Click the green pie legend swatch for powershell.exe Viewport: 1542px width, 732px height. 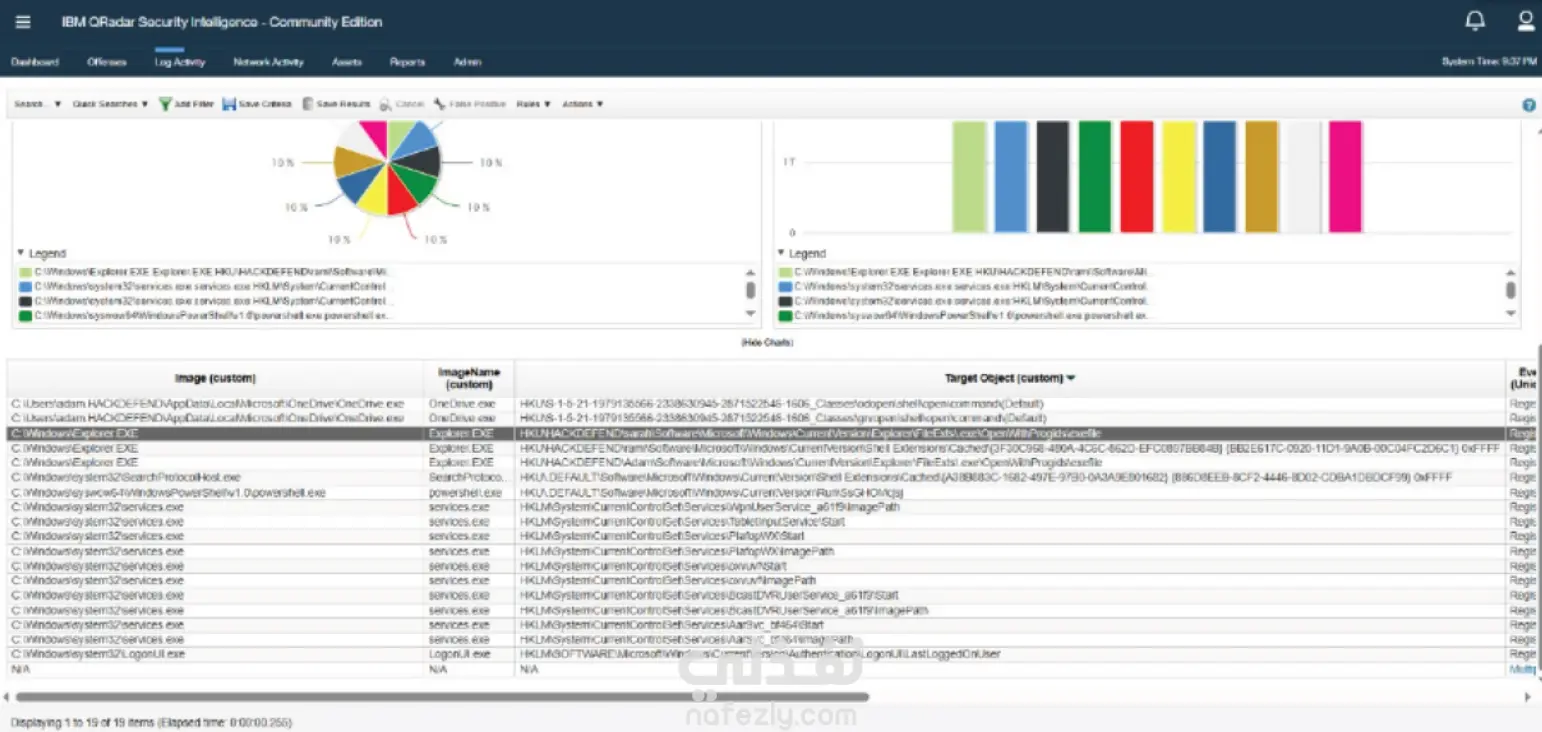tap(24, 315)
